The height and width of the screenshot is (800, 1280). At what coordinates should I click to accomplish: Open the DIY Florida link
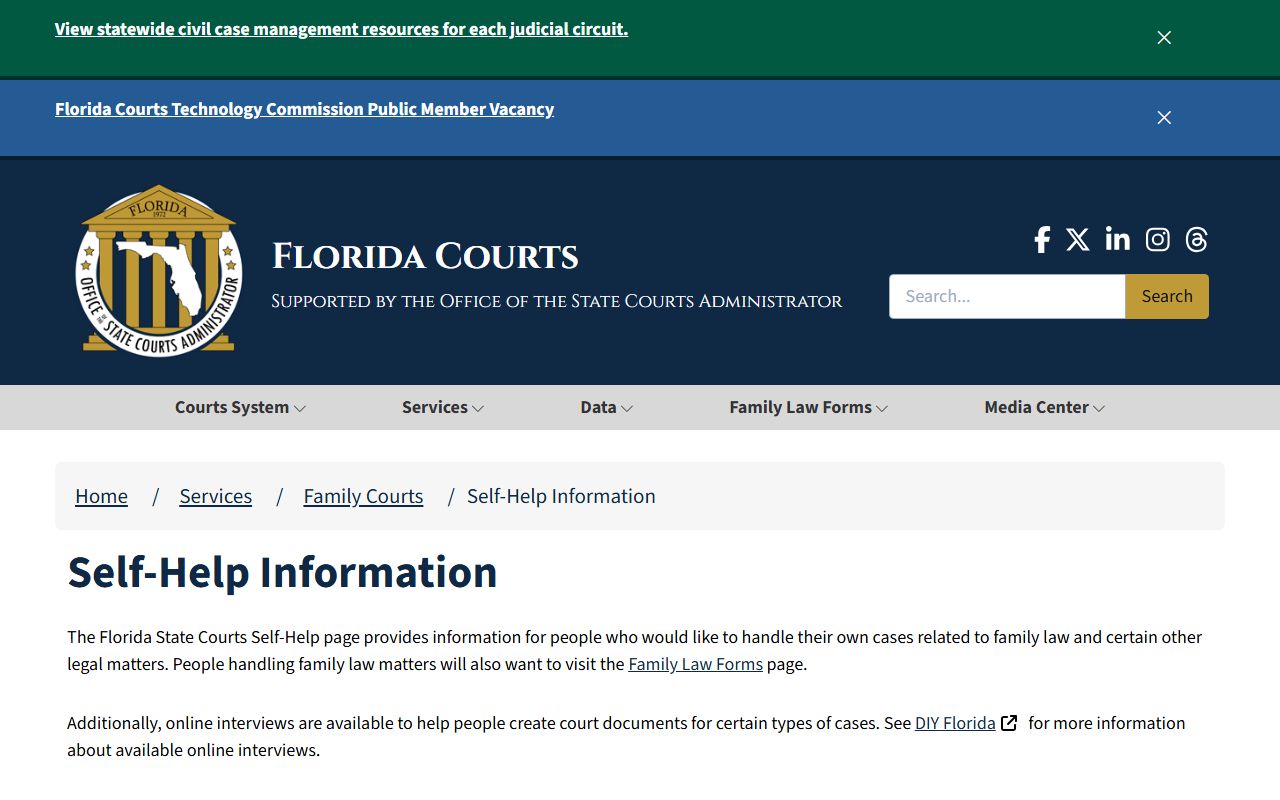(955, 723)
